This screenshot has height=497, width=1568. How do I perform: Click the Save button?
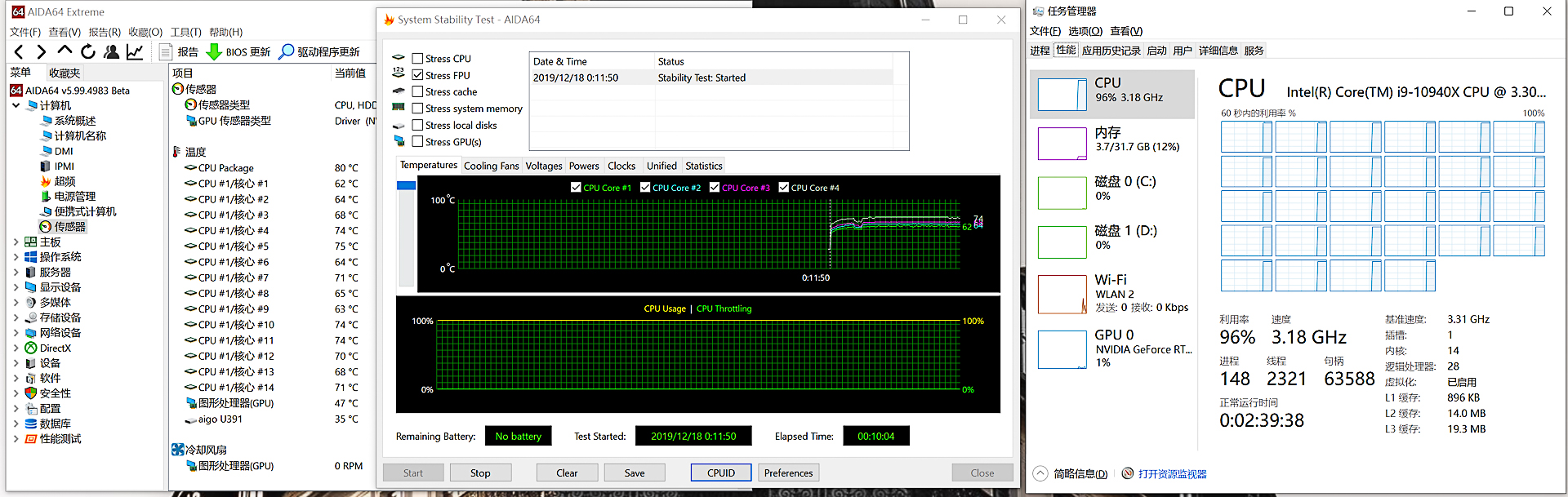tap(635, 473)
